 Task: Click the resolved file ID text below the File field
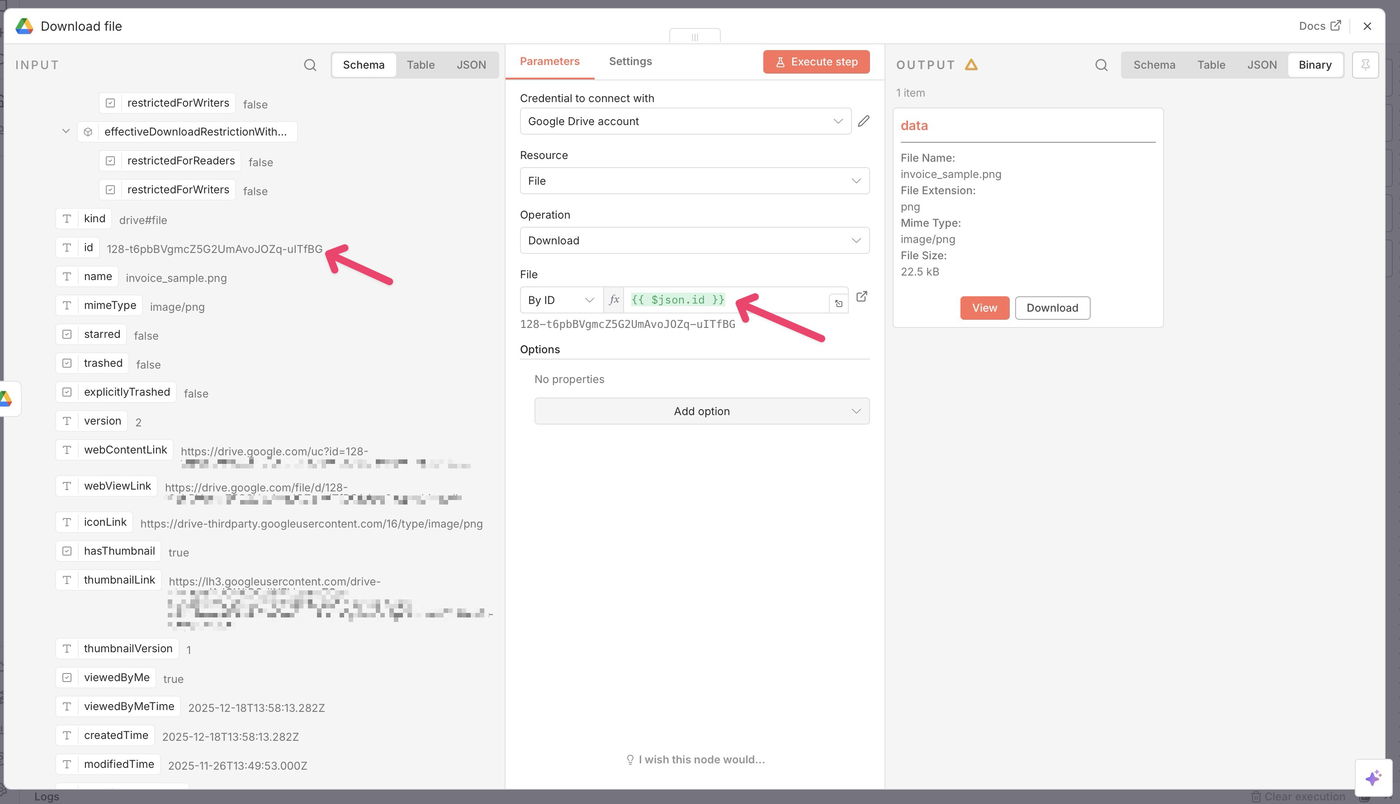(628, 325)
